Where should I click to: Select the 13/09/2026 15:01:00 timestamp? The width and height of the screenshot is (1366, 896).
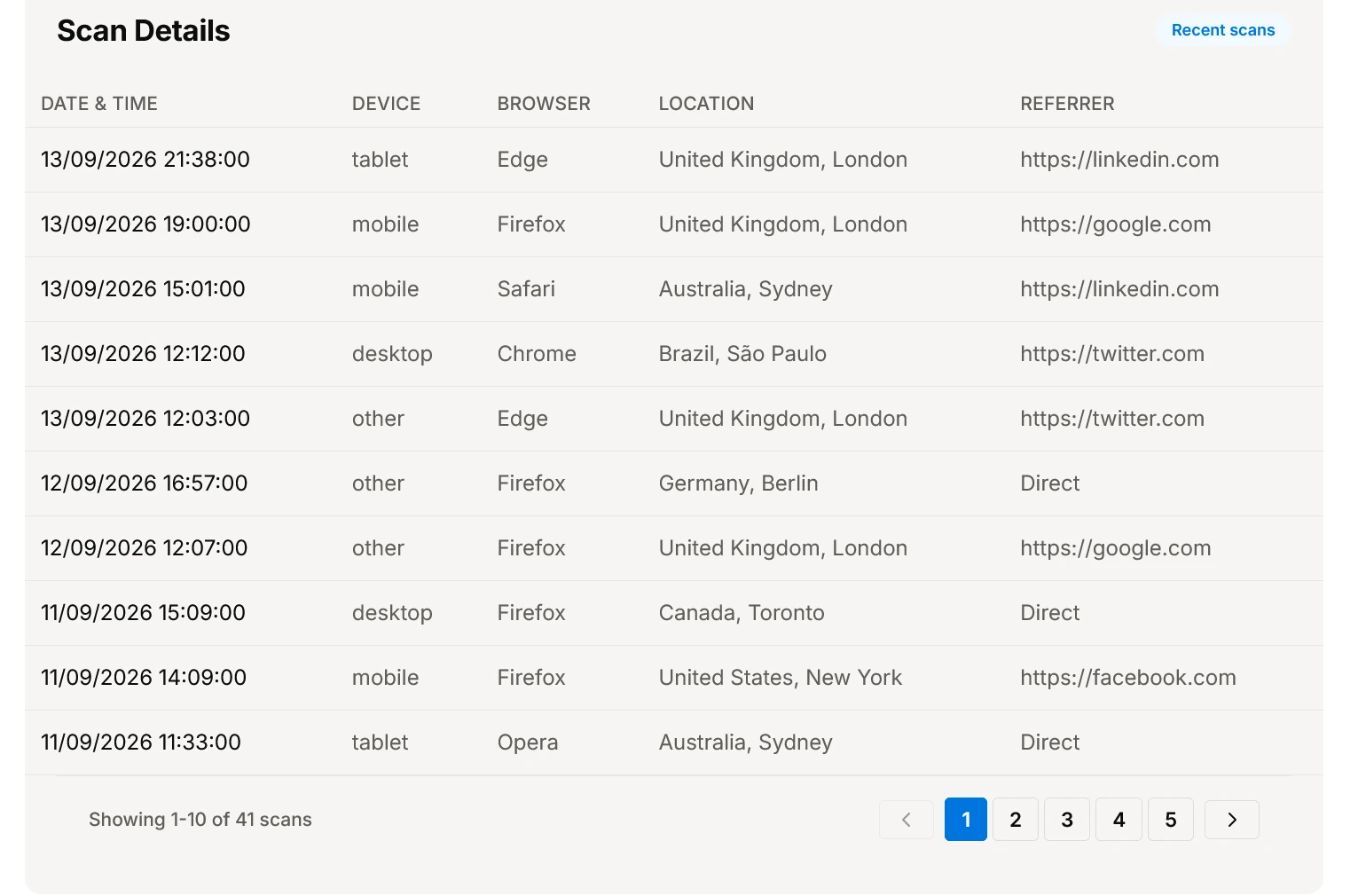coord(143,289)
